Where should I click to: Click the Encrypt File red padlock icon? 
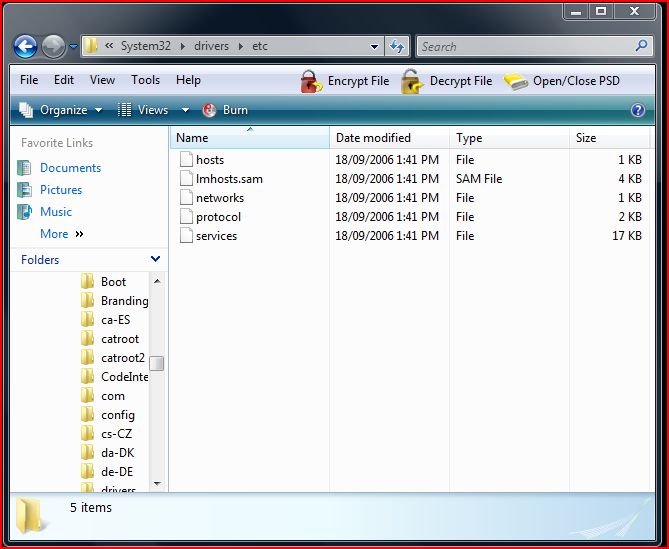[x=311, y=81]
